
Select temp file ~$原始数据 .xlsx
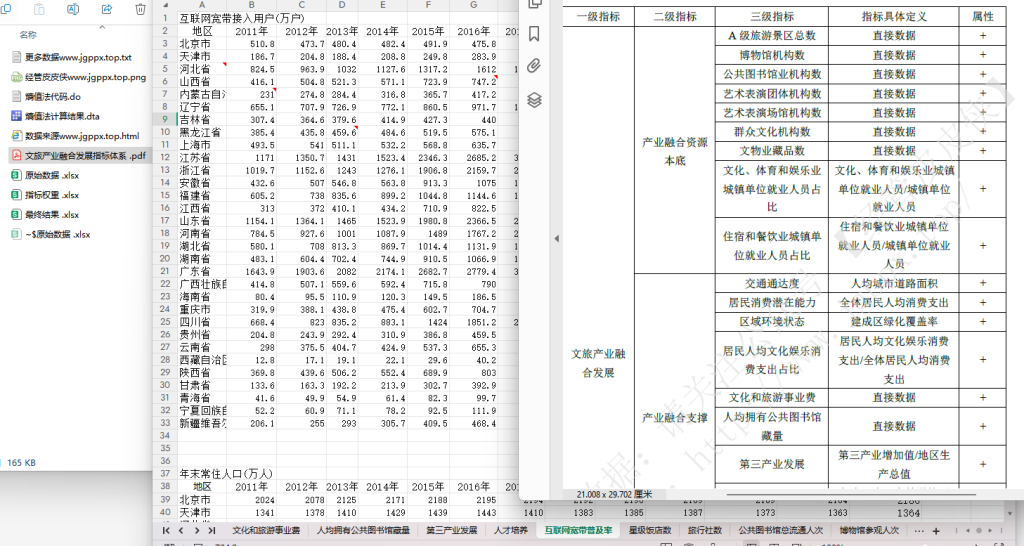51,234
